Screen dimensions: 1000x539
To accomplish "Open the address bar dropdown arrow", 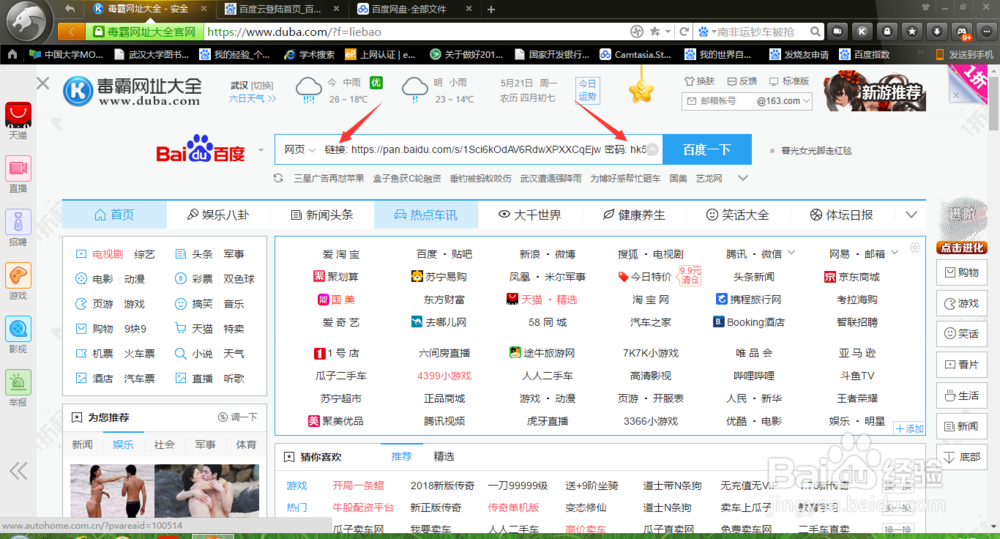I will point(668,31).
